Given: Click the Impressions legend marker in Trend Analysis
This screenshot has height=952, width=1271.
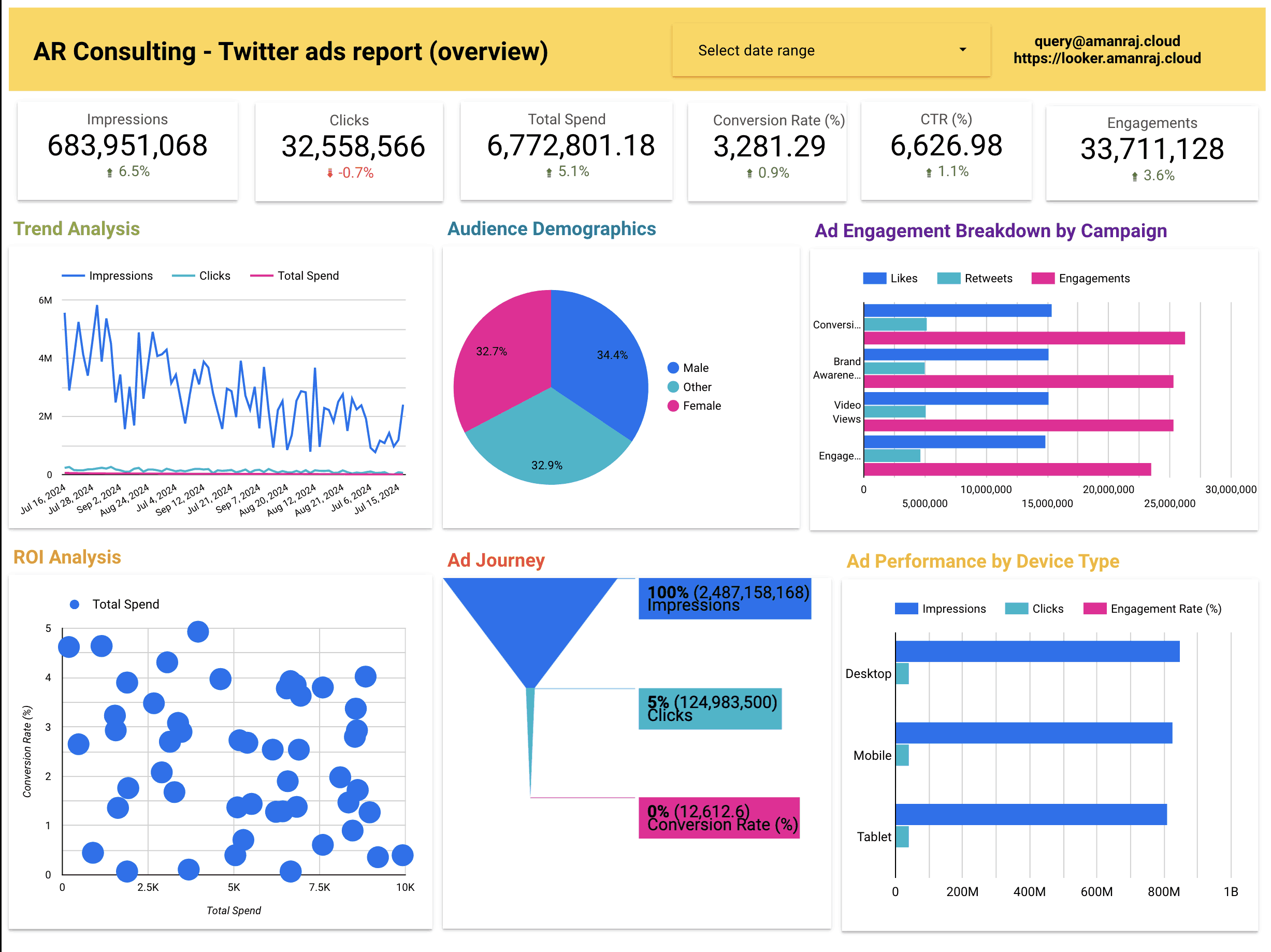Looking at the screenshot, I should (x=73, y=275).
